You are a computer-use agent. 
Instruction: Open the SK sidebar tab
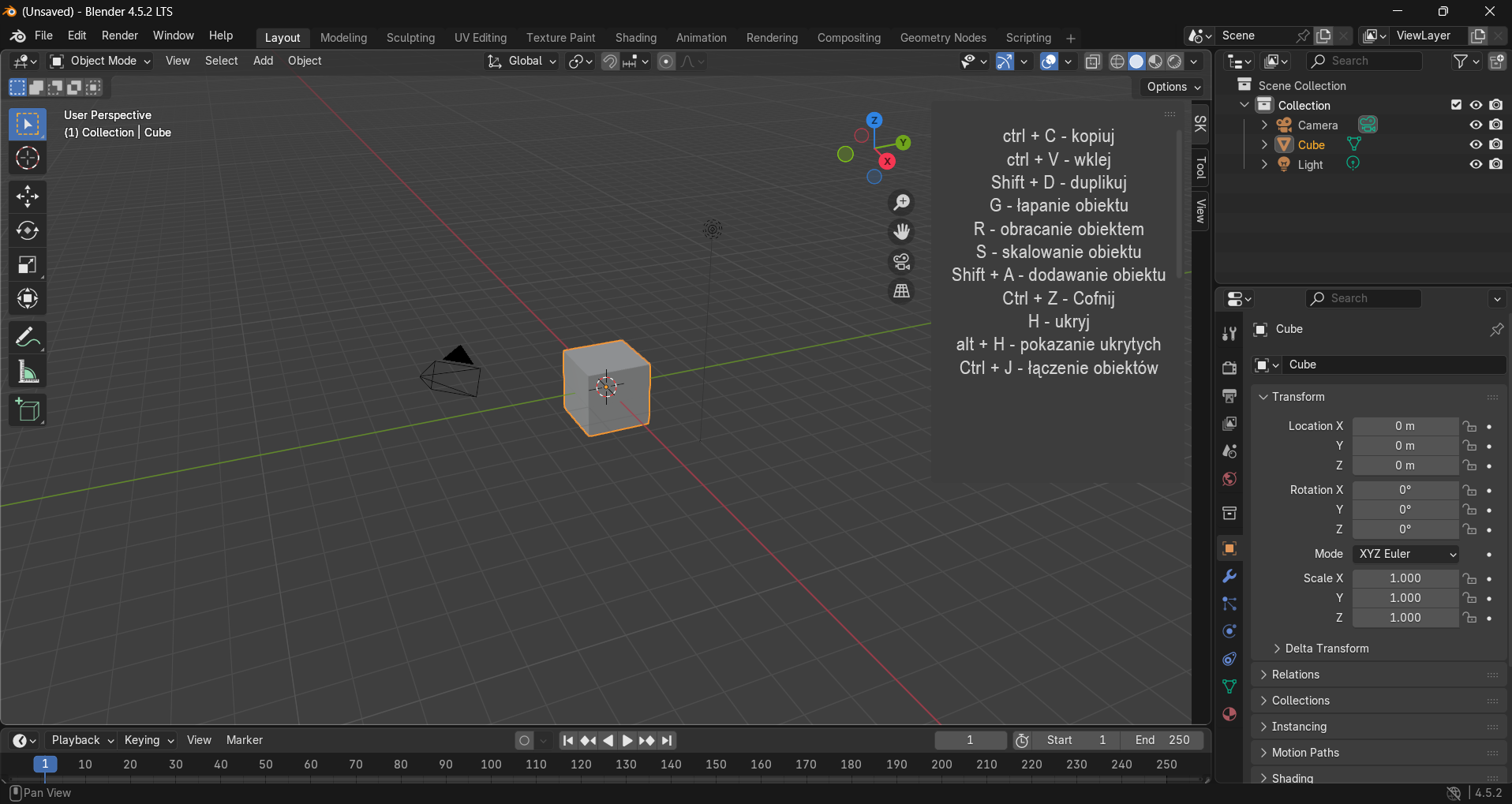click(1200, 125)
